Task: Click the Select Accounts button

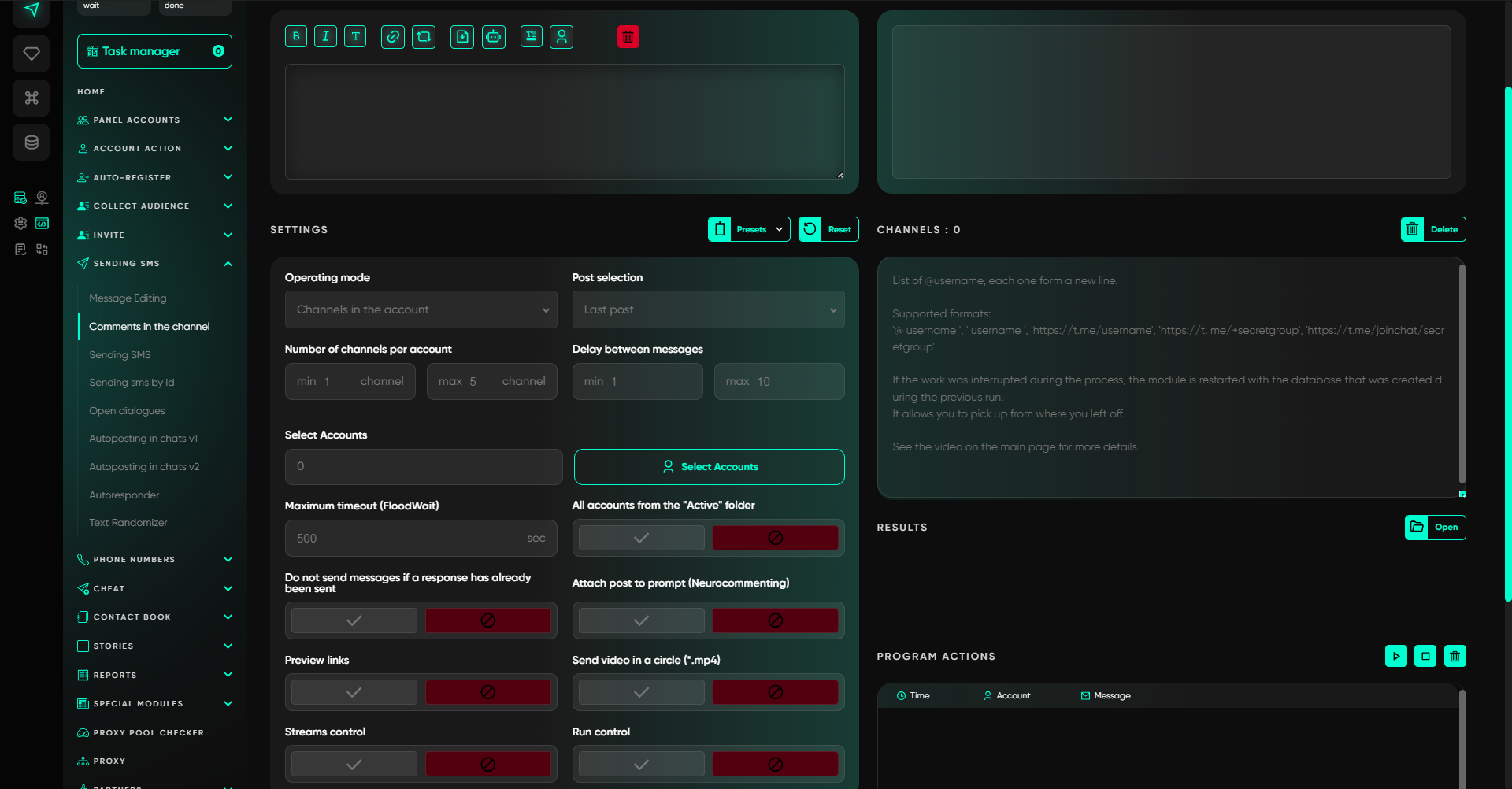Action: 708,466
